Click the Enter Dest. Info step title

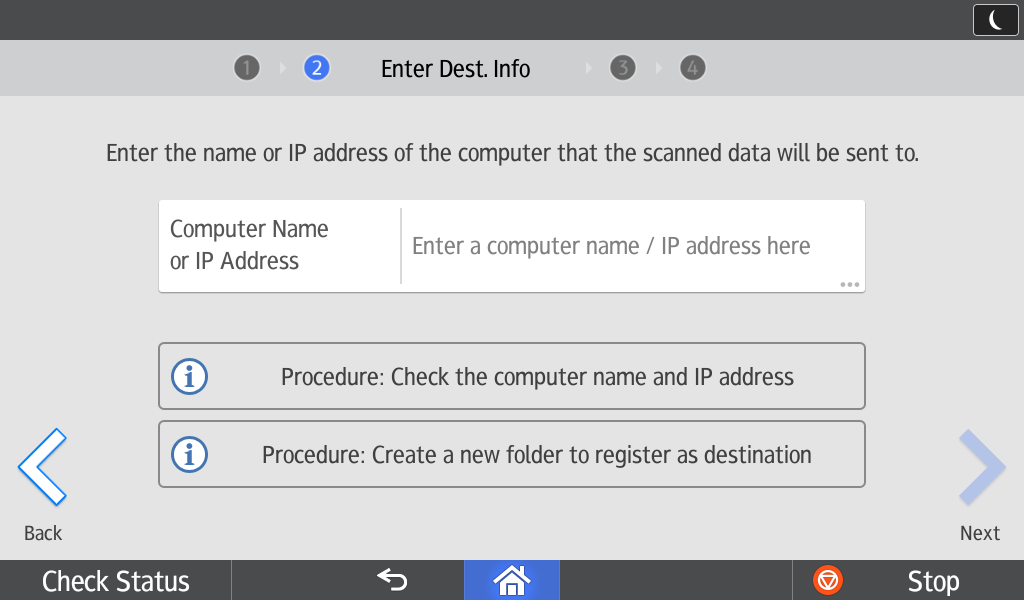[455, 69]
